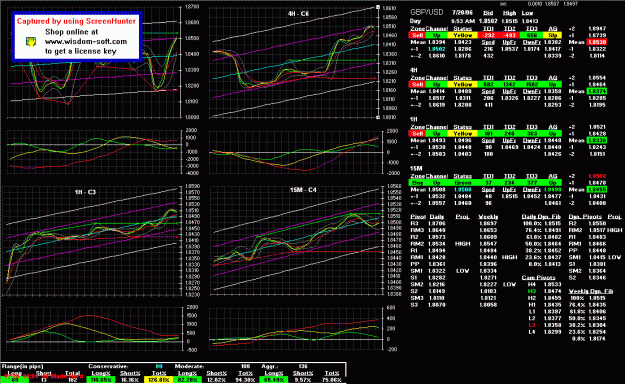Click the High column header beside Bid

tap(509, 13)
